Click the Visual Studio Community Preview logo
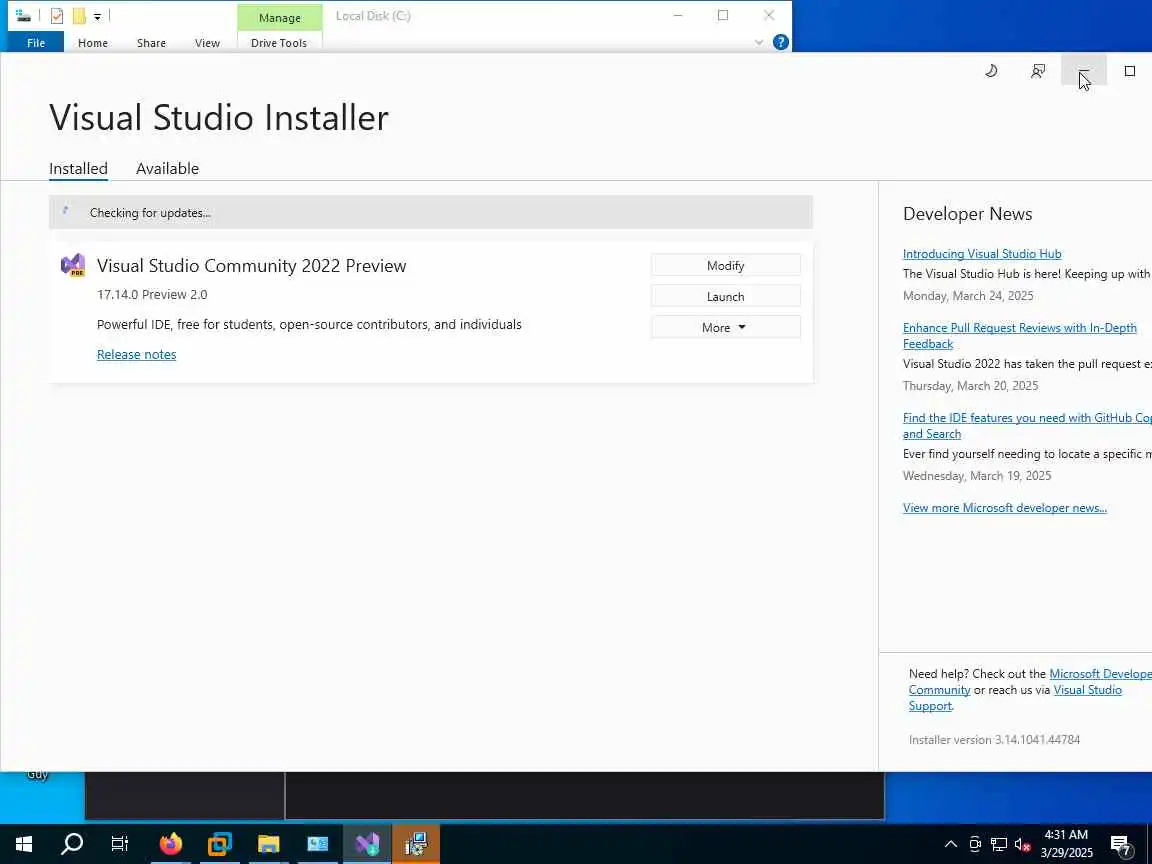The image size is (1152, 864). click(73, 265)
